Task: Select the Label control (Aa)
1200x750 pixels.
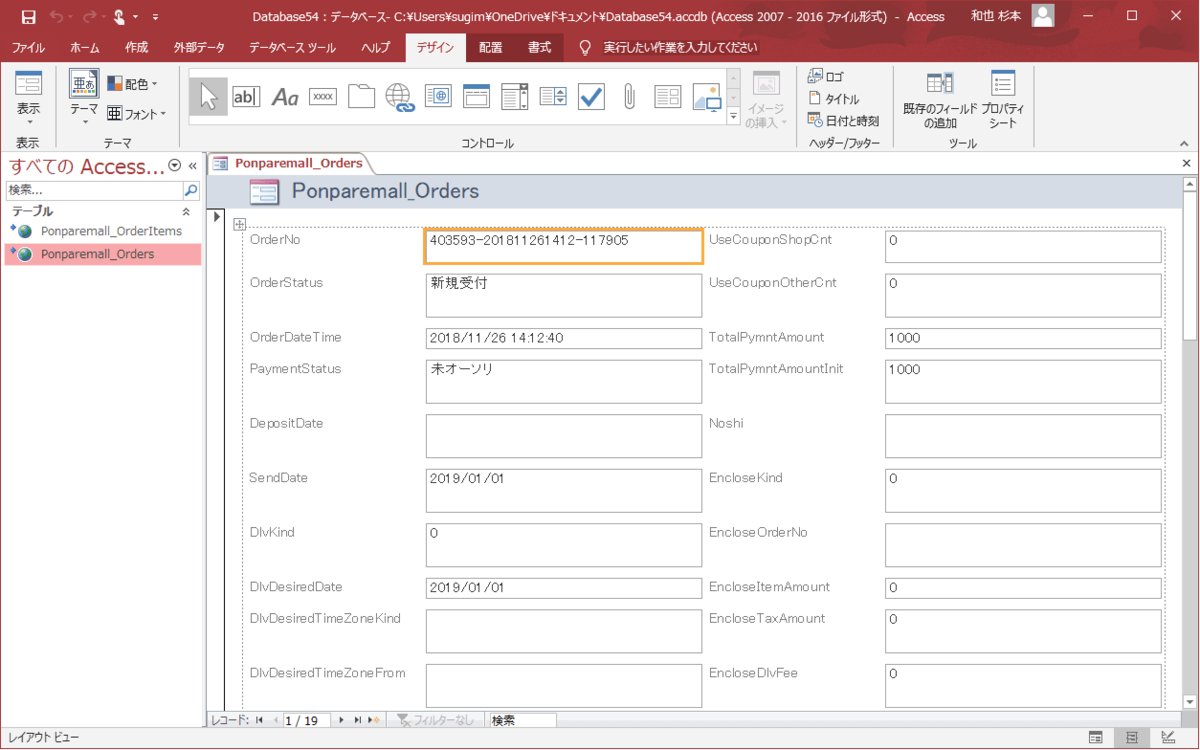Action: pyautogui.click(x=285, y=96)
